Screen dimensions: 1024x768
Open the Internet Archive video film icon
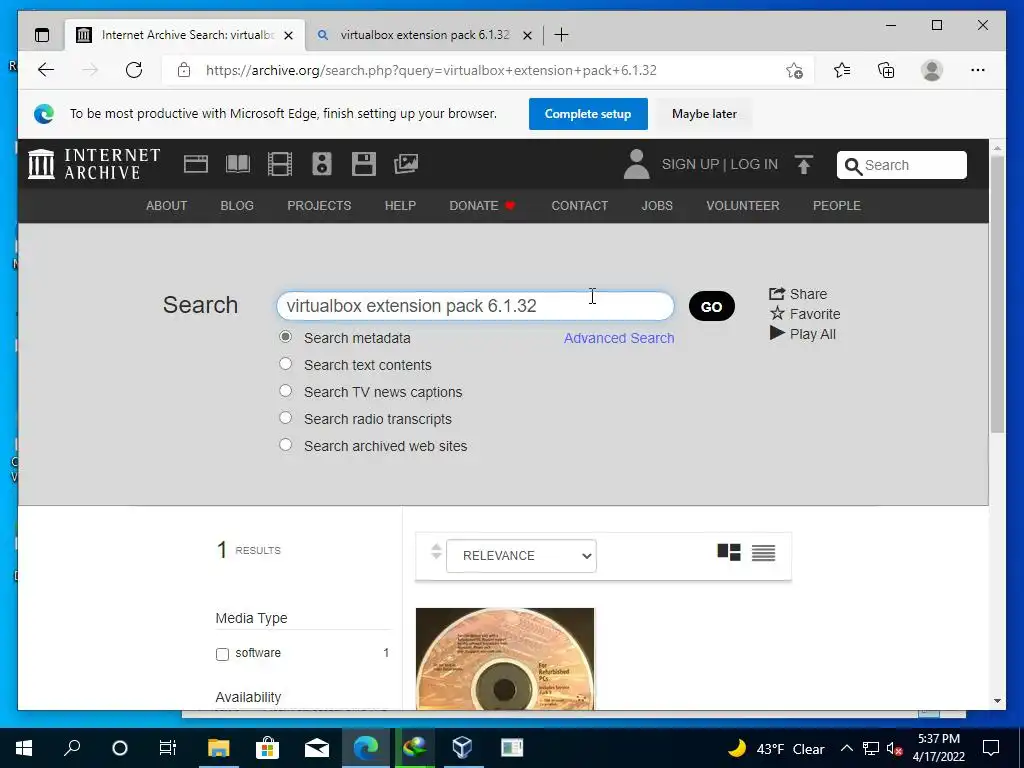(x=280, y=164)
